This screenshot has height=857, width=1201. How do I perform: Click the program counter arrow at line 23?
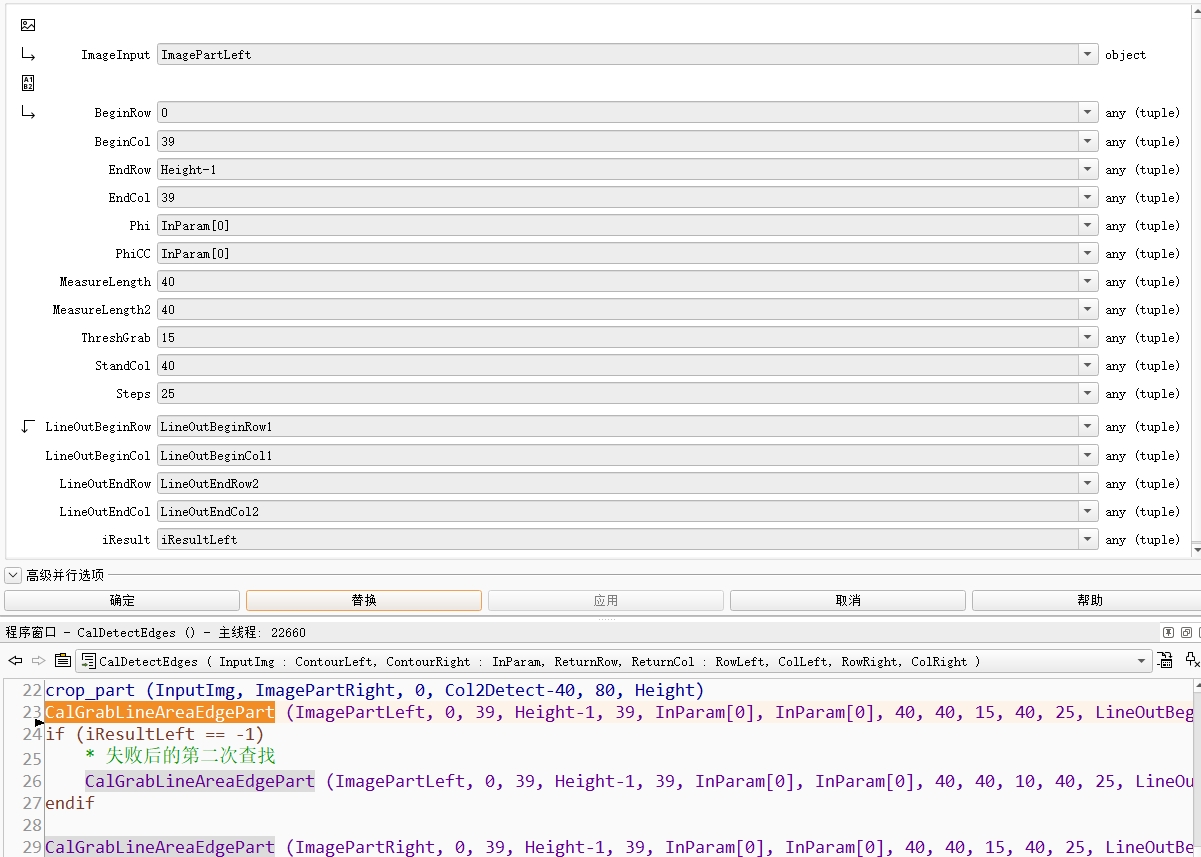39,721
